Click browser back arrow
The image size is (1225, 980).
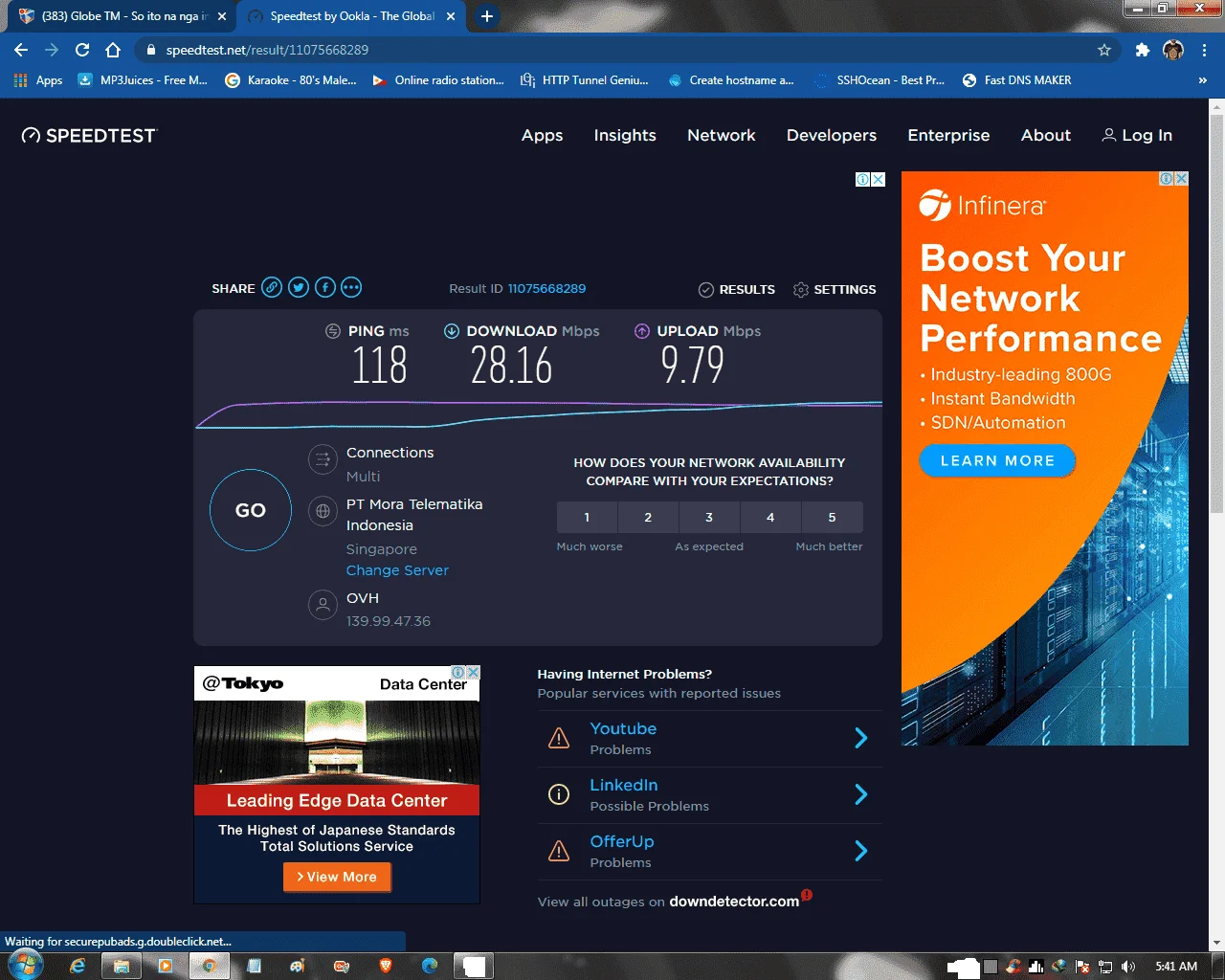point(21,50)
